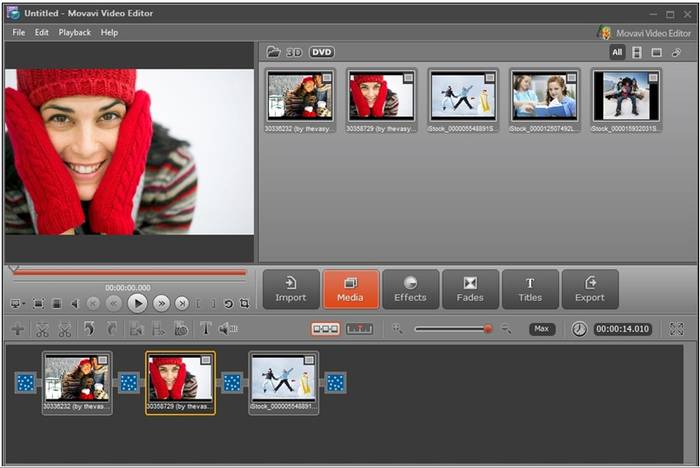Viewport: 700px width, 468px height.
Task: Expand the preview display options dropdown
Action: [x=17, y=303]
